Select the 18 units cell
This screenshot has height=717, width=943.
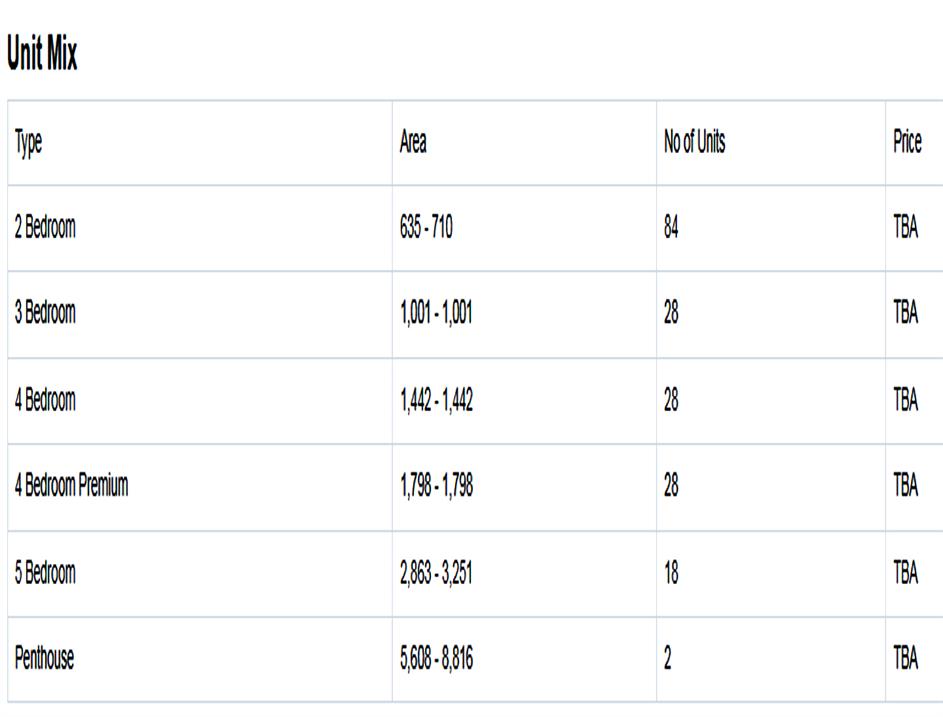(671, 574)
